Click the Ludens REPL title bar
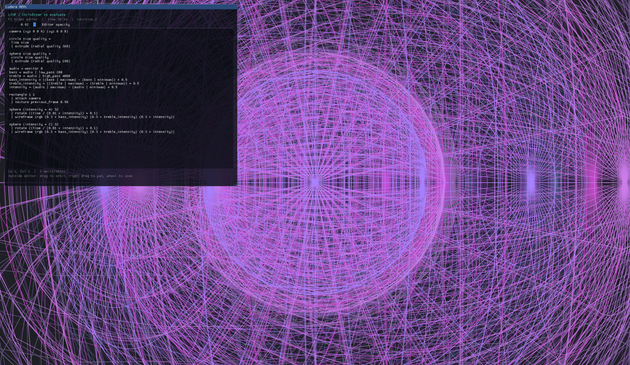This screenshot has width=630, height=365. 121,7
